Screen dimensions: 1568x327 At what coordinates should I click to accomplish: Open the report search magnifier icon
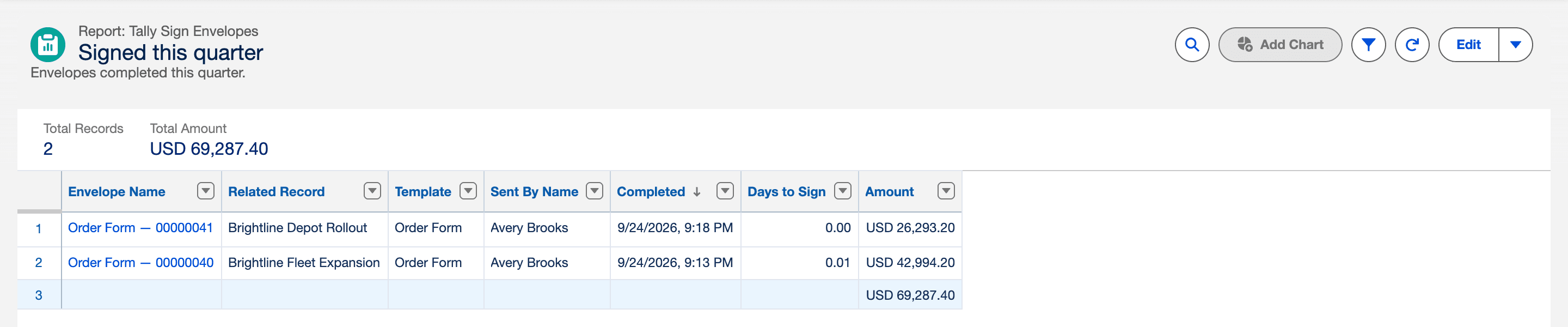1192,45
